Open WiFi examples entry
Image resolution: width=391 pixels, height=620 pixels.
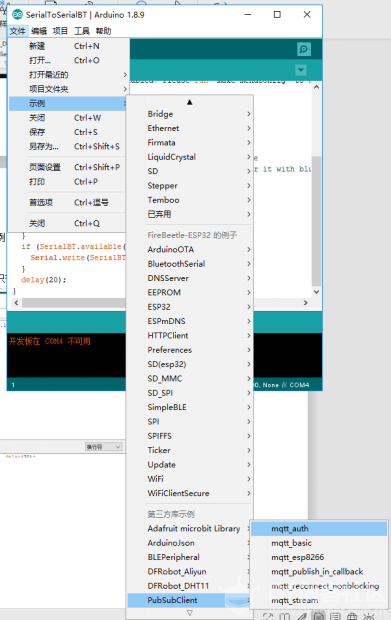click(190, 479)
